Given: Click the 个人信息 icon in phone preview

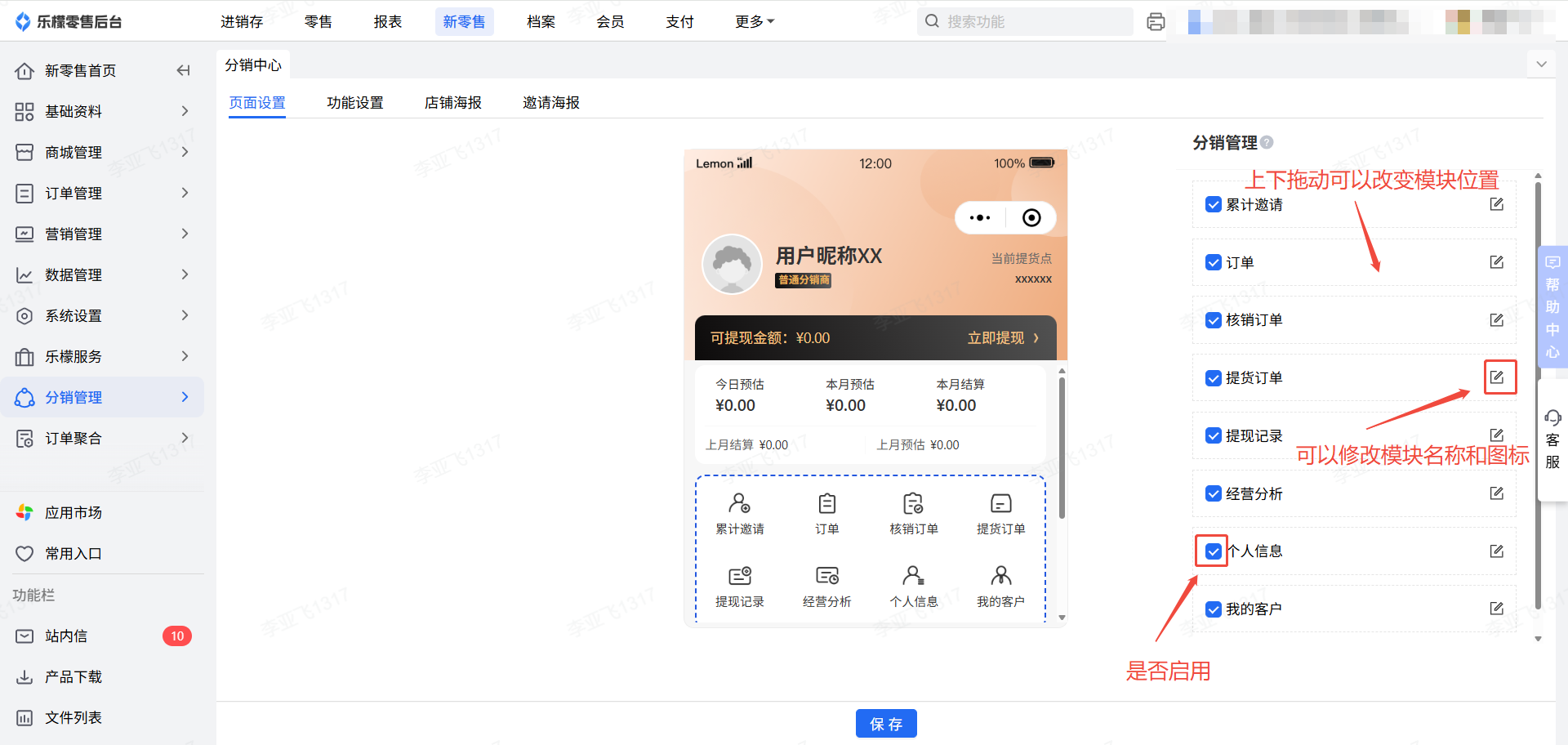Looking at the screenshot, I should (914, 576).
